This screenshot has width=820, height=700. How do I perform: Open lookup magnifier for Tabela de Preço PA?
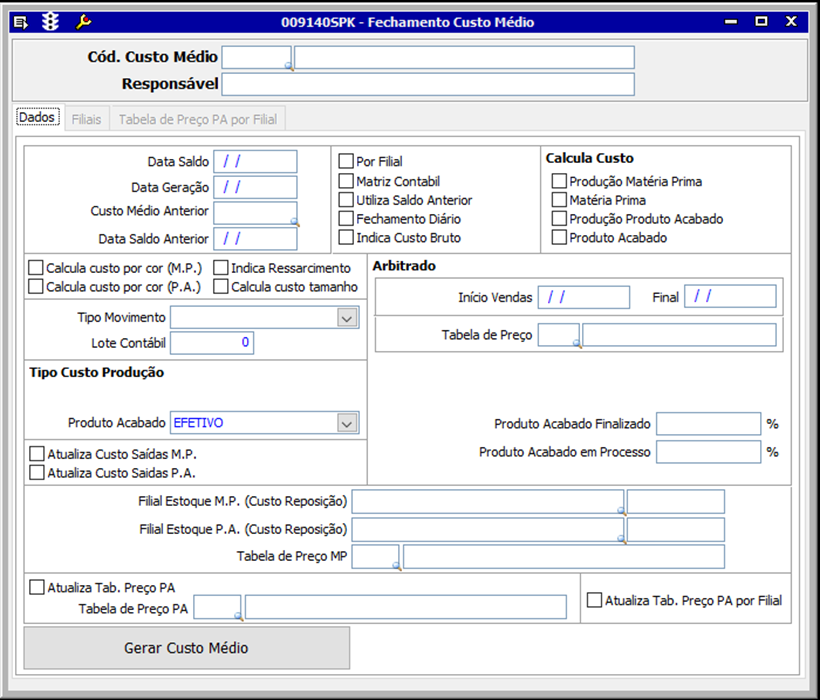(x=238, y=617)
